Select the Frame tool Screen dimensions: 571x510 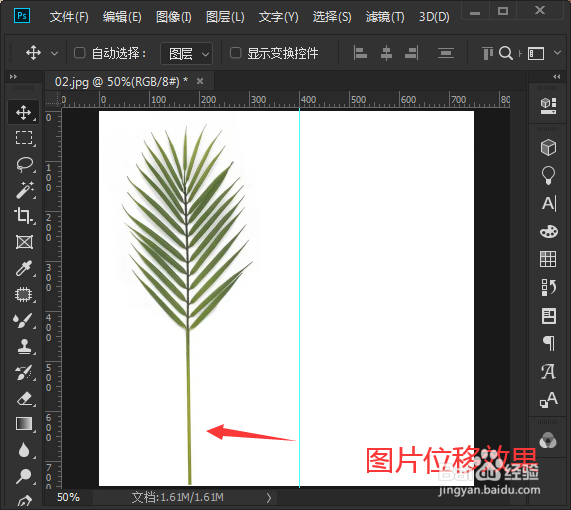coord(24,242)
